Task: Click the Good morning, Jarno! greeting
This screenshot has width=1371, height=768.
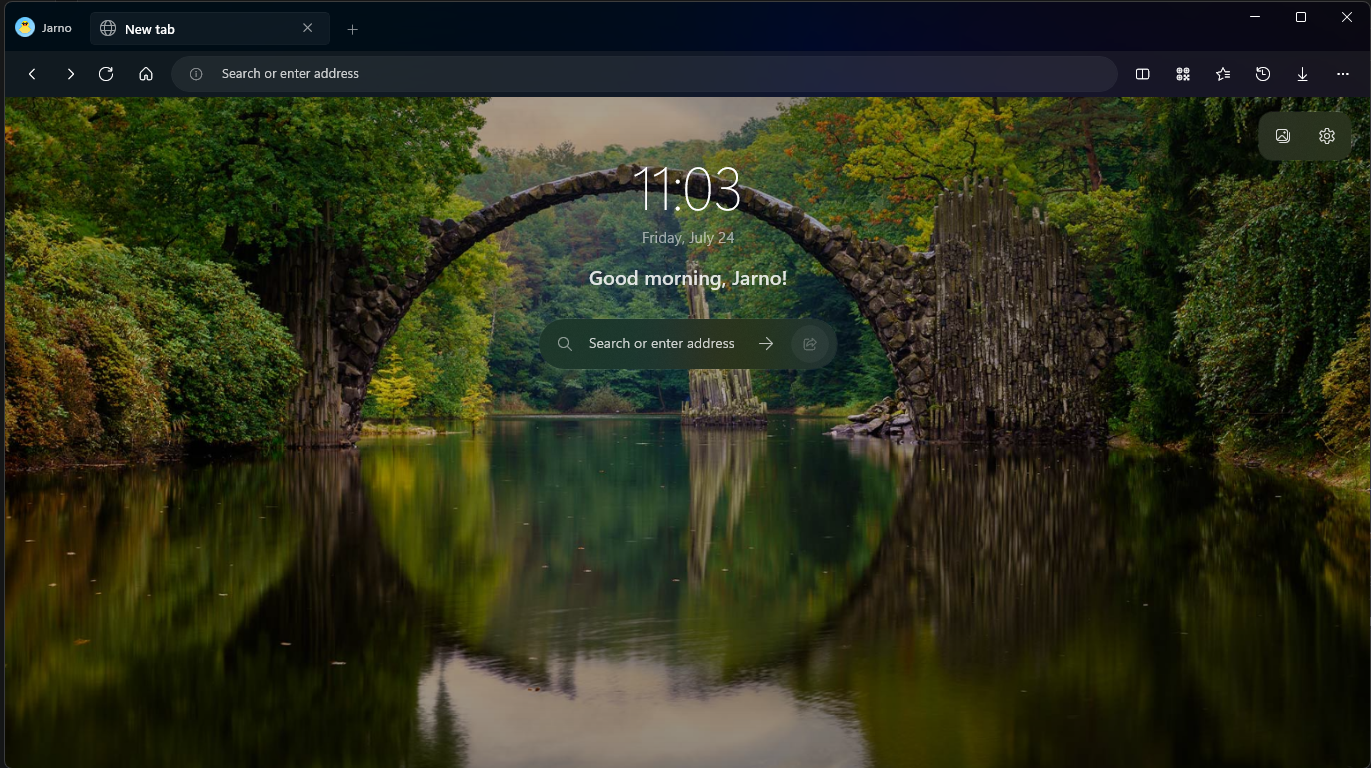Action: point(688,278)
